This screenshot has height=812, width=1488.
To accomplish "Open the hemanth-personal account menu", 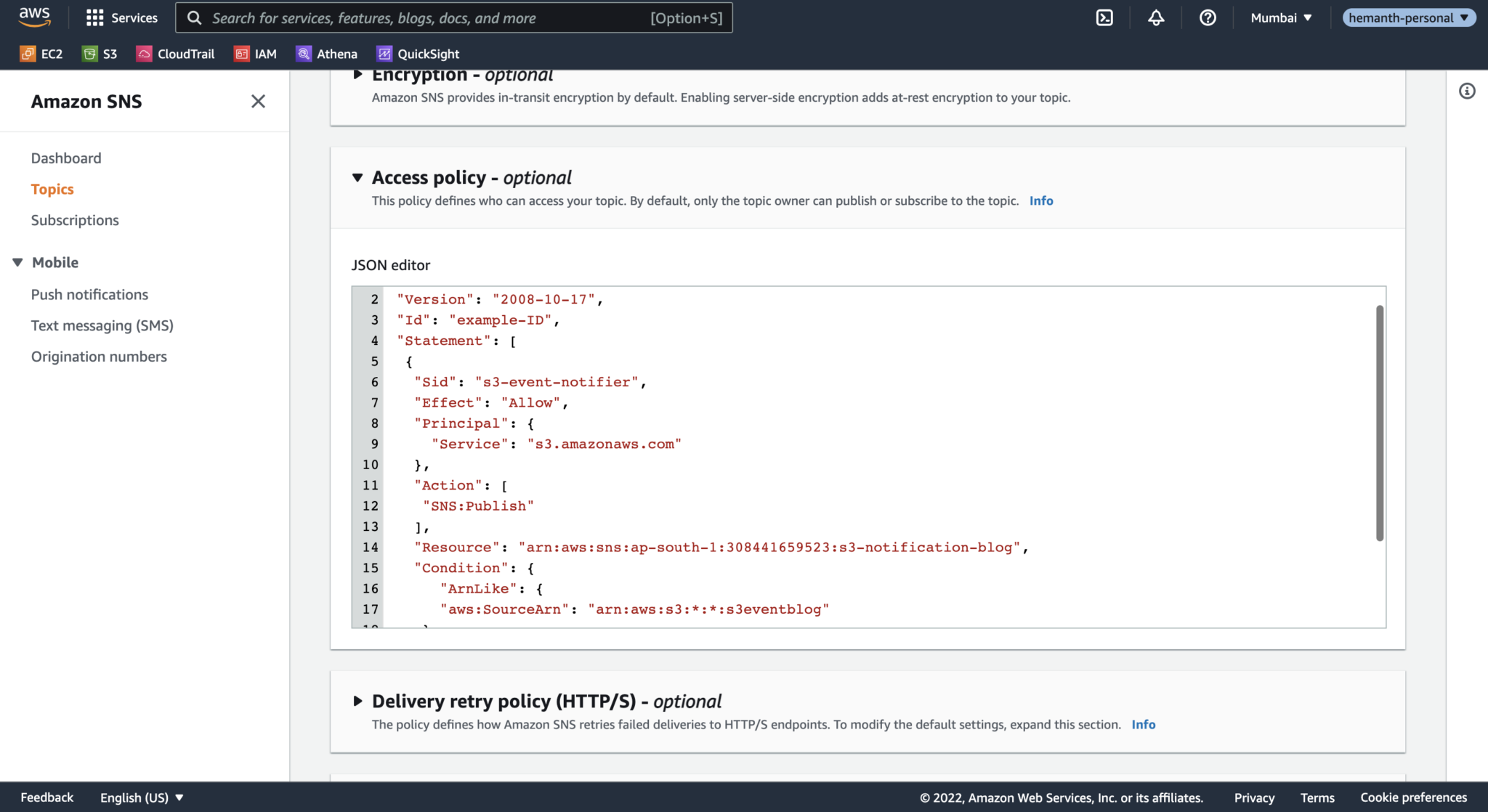I will [x=1408, y=17].
